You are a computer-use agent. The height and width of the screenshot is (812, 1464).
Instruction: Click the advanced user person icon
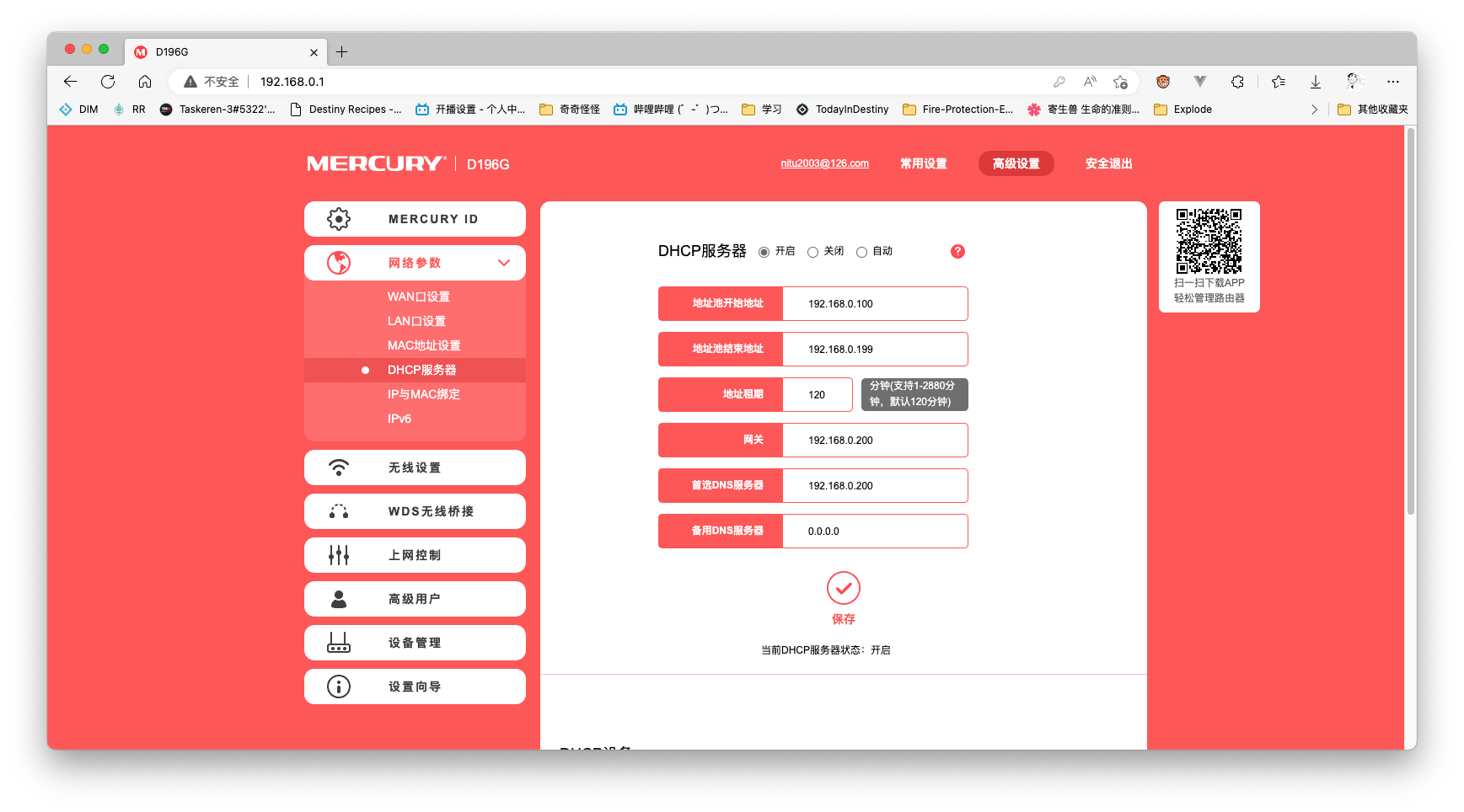tap(339, 599)
